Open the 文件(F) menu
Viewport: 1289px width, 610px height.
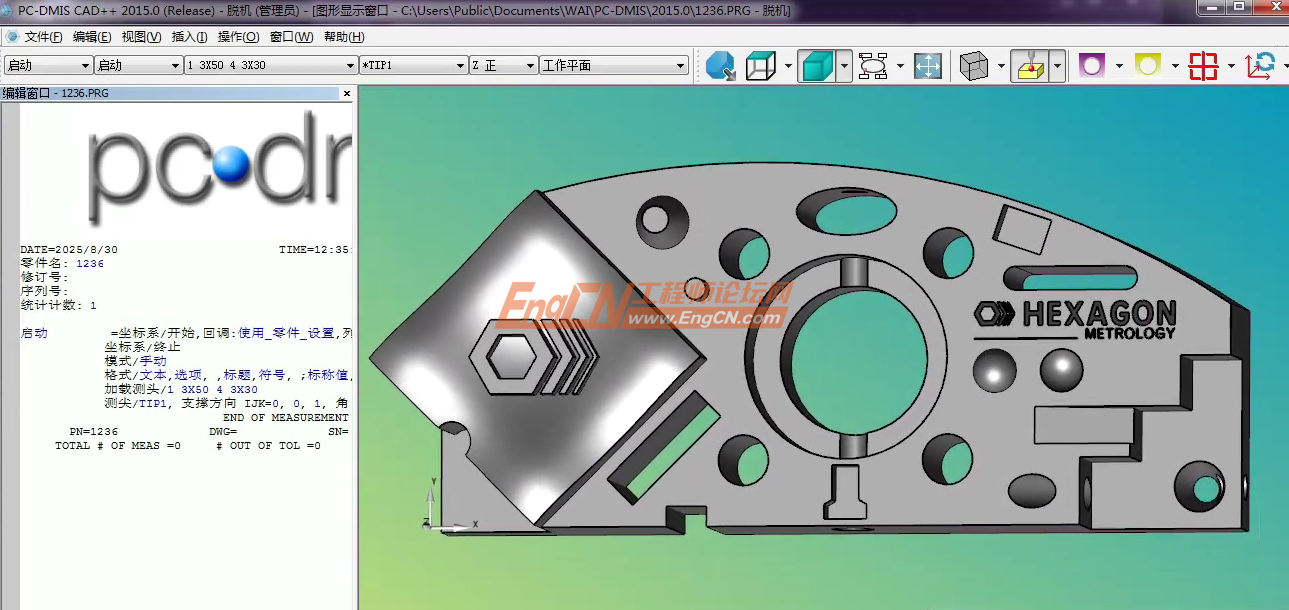click(43, 37)
